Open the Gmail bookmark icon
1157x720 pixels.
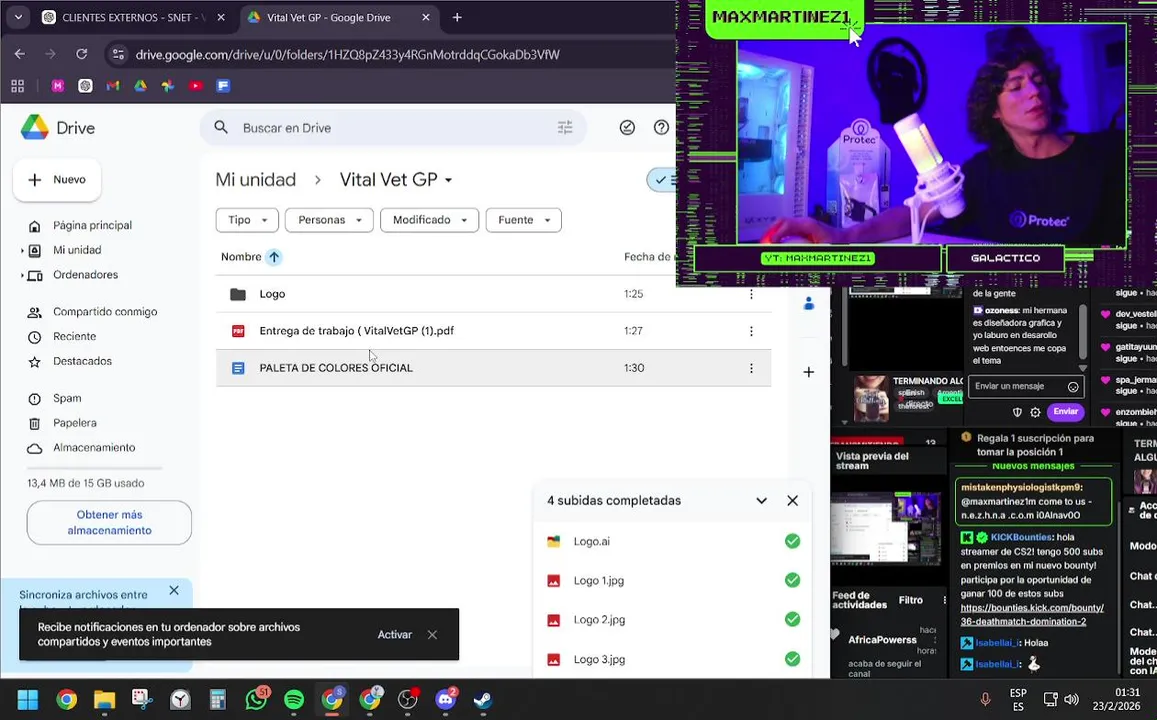click(113, 86)
